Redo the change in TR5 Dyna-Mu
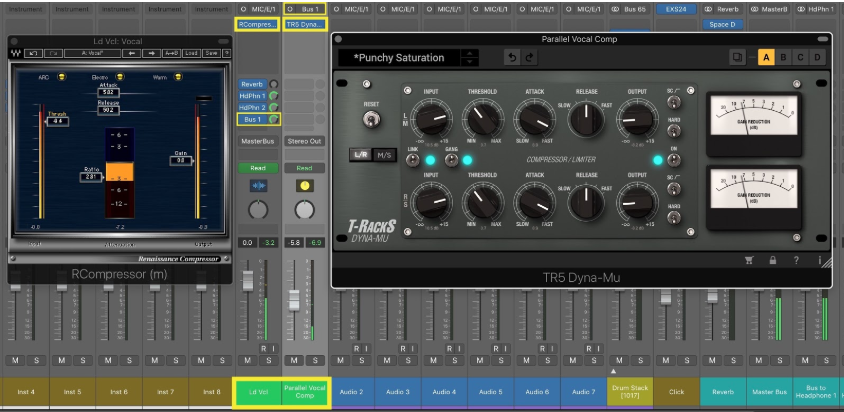Viewport: 844px width, 412px height. click(x=529, y=58)
